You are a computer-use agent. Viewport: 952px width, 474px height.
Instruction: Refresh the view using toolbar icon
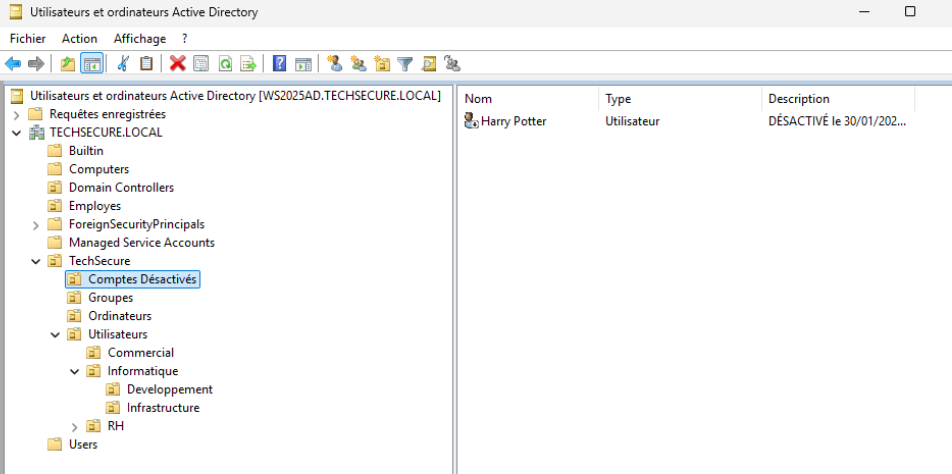pyautogui.click(x=225, y=64)
